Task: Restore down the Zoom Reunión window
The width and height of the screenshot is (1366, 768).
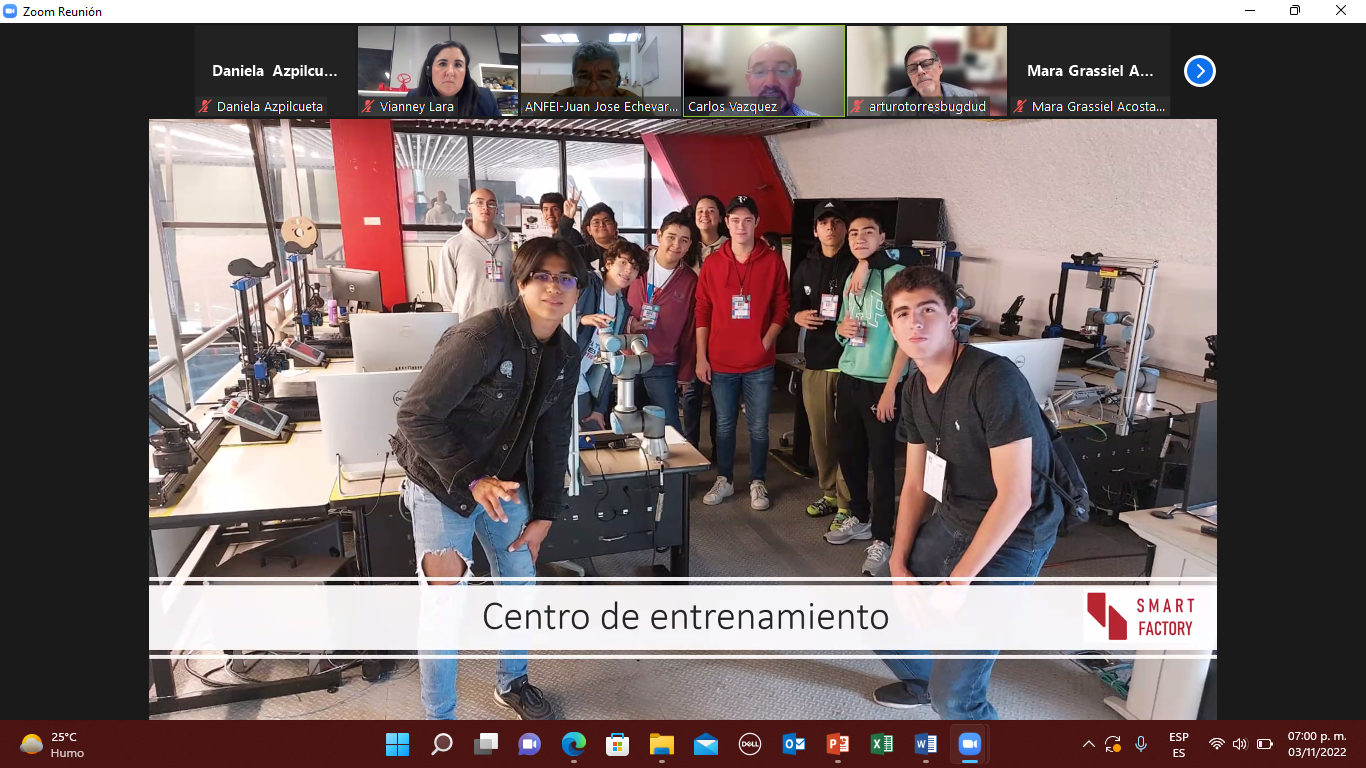Action: (x=1295, y=11)
